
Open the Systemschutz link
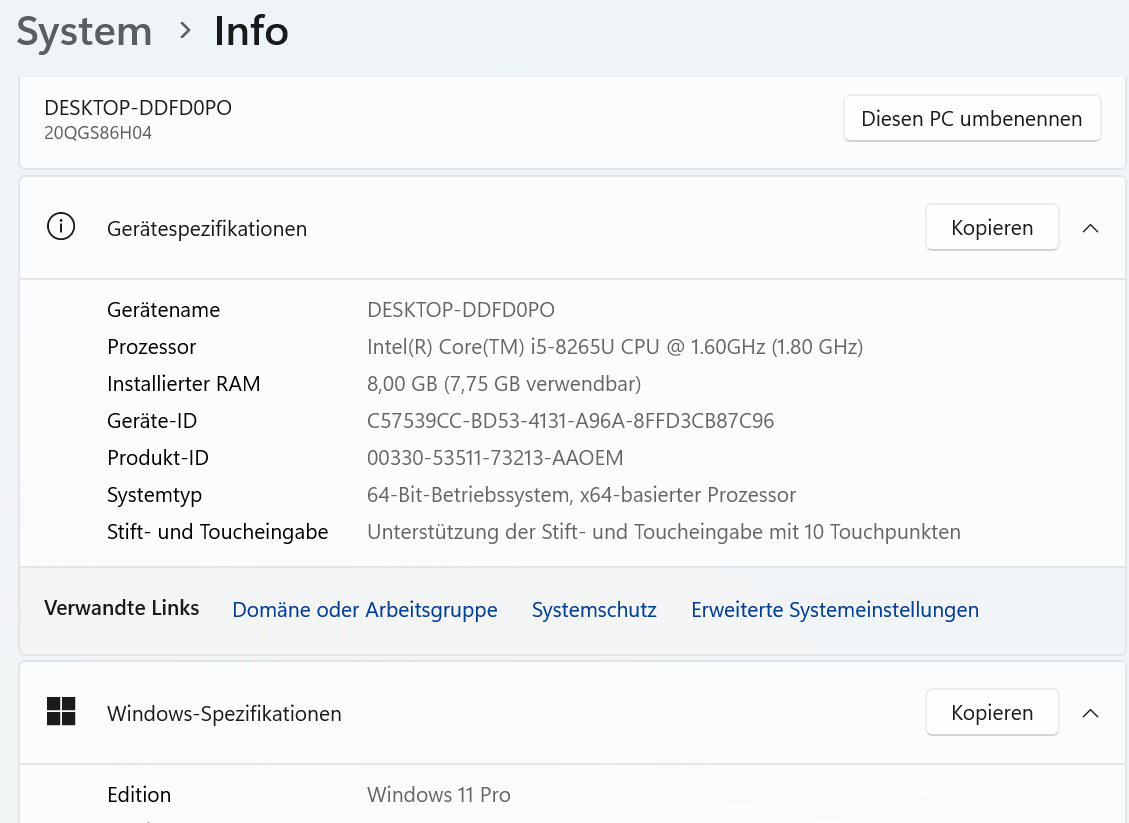pyautogui.click(x=594, y=610)
